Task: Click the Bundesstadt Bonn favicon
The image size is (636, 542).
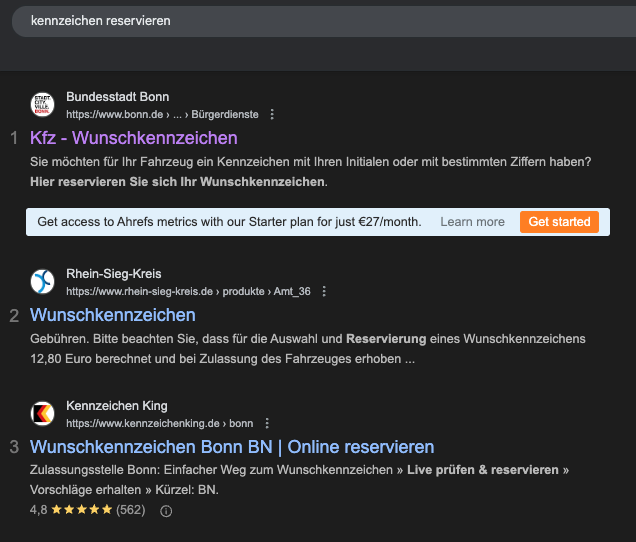Action: [43, 105]
